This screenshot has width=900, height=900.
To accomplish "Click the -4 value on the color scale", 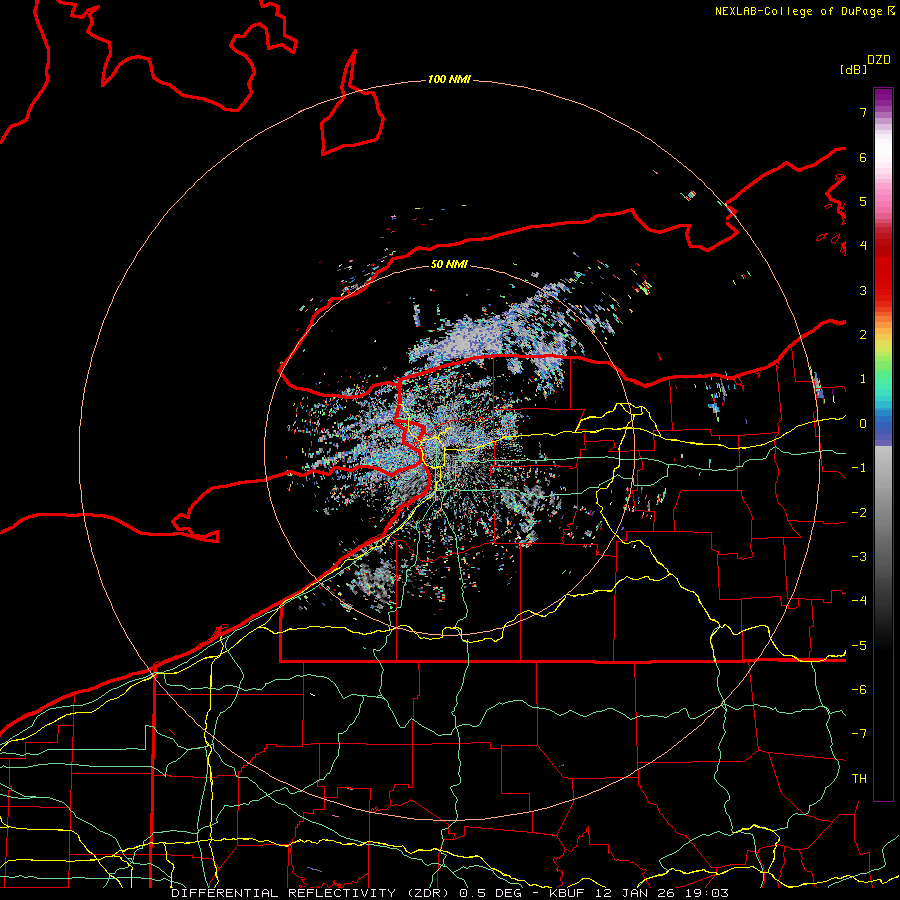I will [859, 601].
